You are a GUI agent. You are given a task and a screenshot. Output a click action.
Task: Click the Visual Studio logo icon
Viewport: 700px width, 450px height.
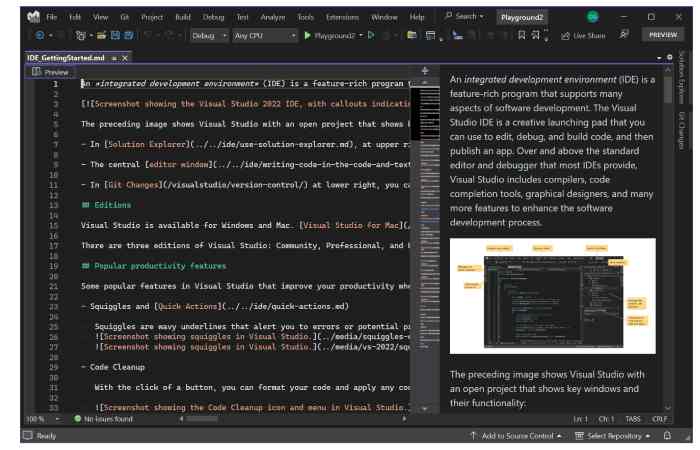click(x=33, y=17)
